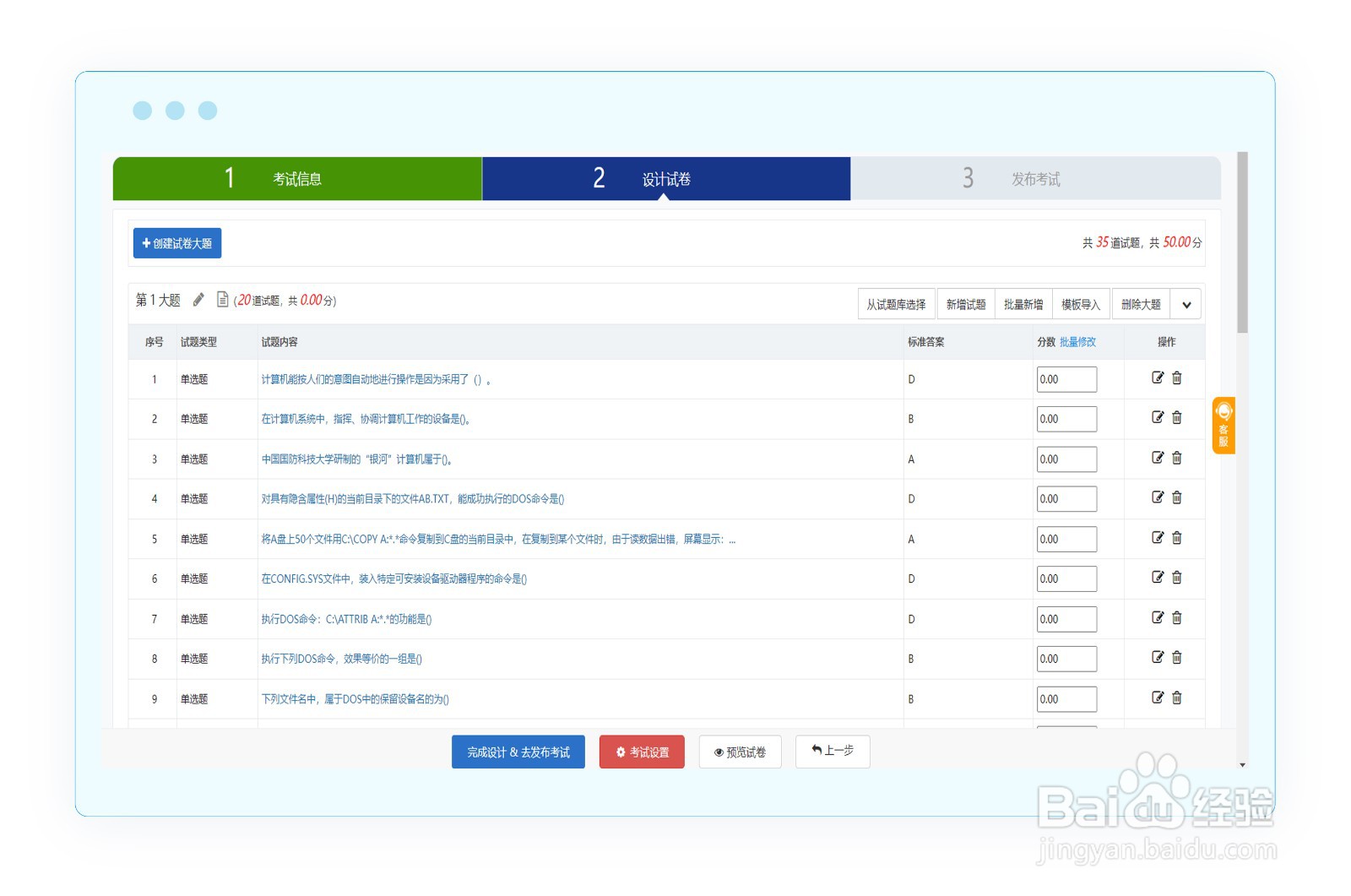Focus score field of question 4
Screen dimensions: 1351x896
[1066, 499]
